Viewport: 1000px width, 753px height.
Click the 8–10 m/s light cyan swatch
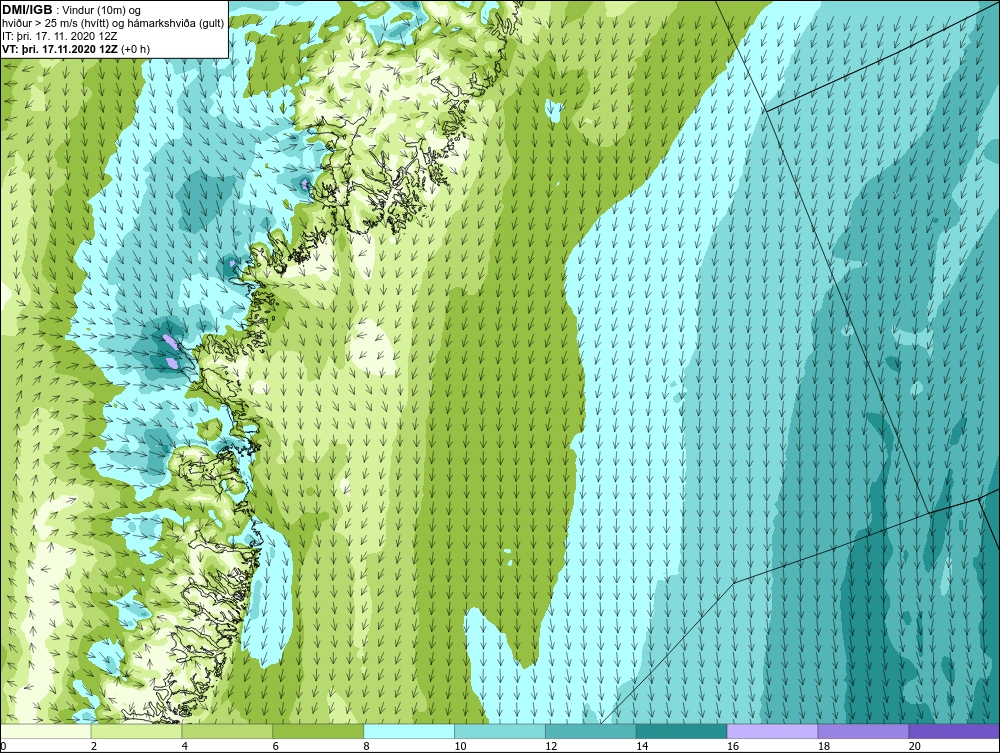pos(409,731)
